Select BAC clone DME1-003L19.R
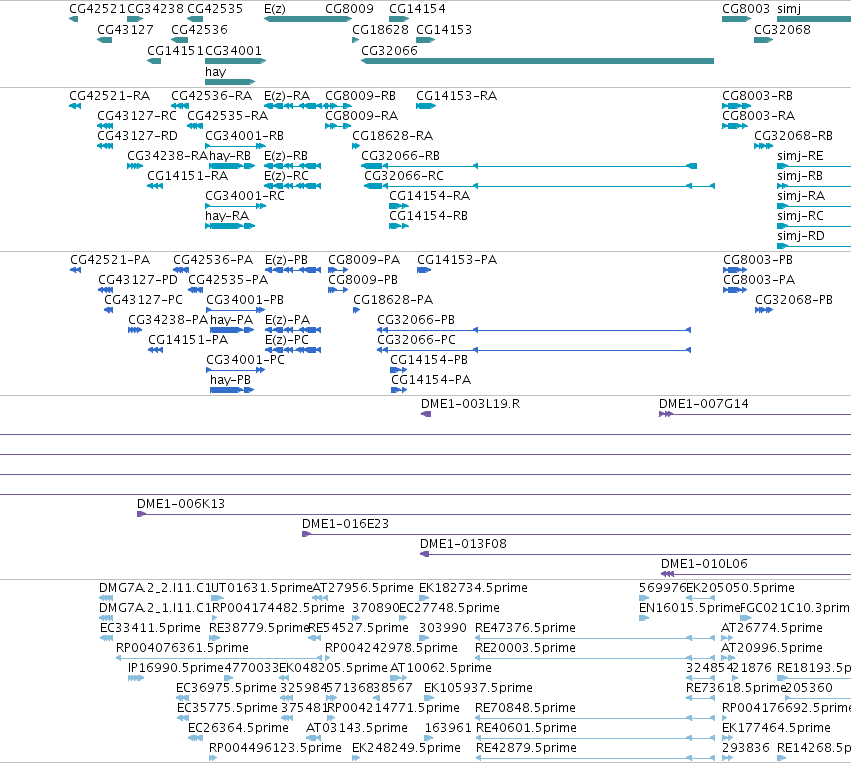This screenshot has height=763, width=851. coord(470,404)
